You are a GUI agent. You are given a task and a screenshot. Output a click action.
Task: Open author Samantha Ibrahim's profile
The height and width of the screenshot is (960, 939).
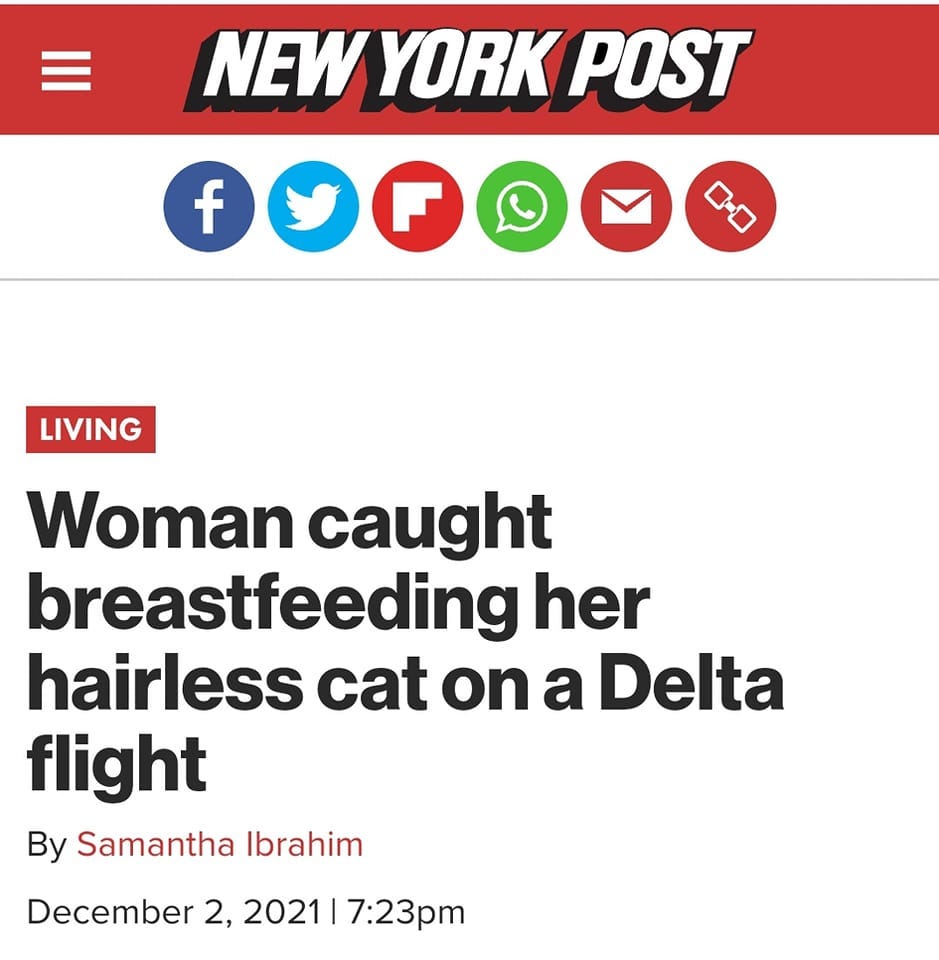click(x=222, y=843)
